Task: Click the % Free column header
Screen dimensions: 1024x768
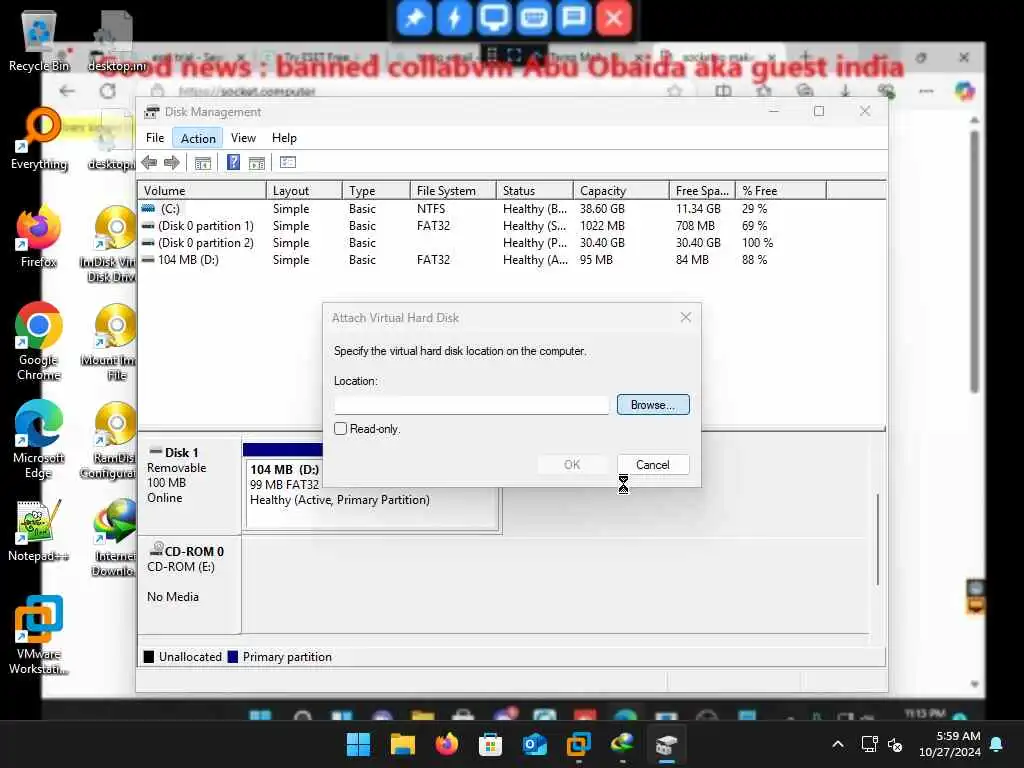Action: 780,191
